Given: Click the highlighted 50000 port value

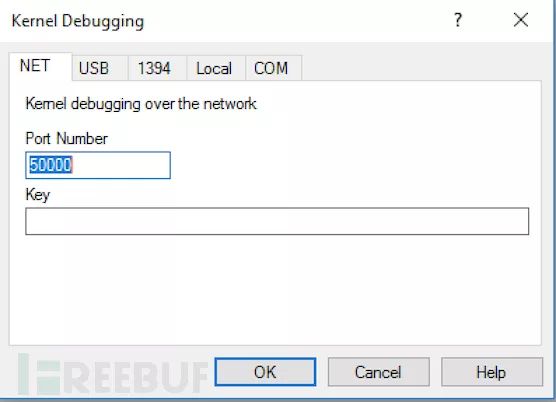Looking at the screenshot, I should point(51,165).
